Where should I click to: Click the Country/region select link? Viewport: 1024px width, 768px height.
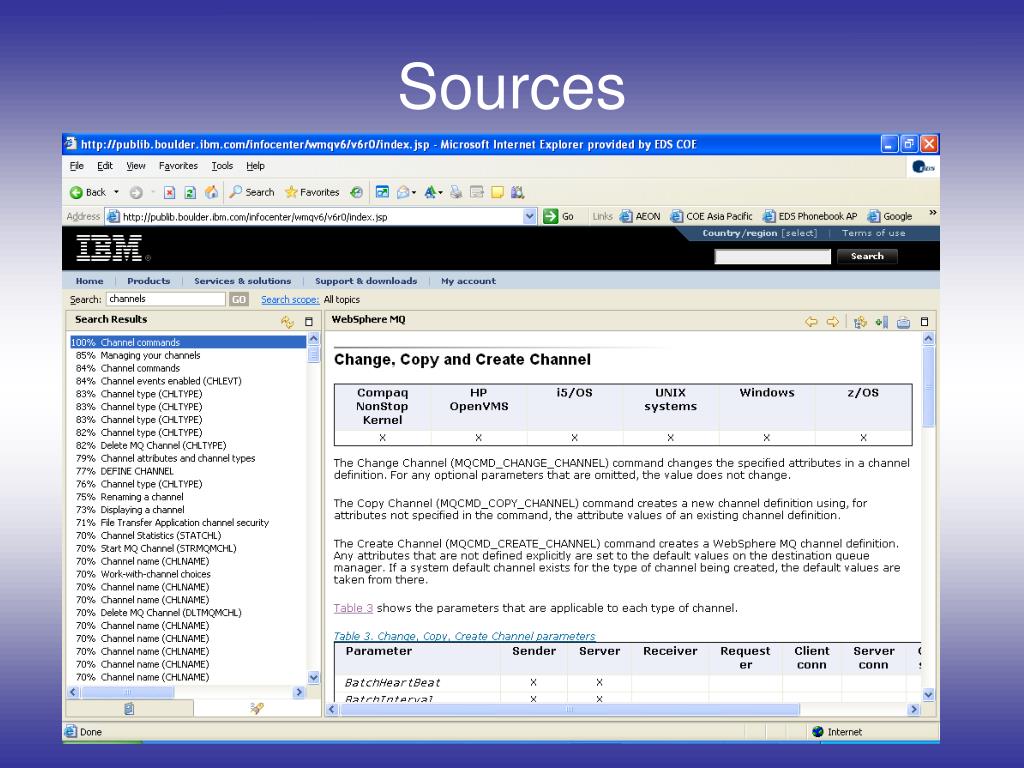pyautogui.click(x=760, y=233)
